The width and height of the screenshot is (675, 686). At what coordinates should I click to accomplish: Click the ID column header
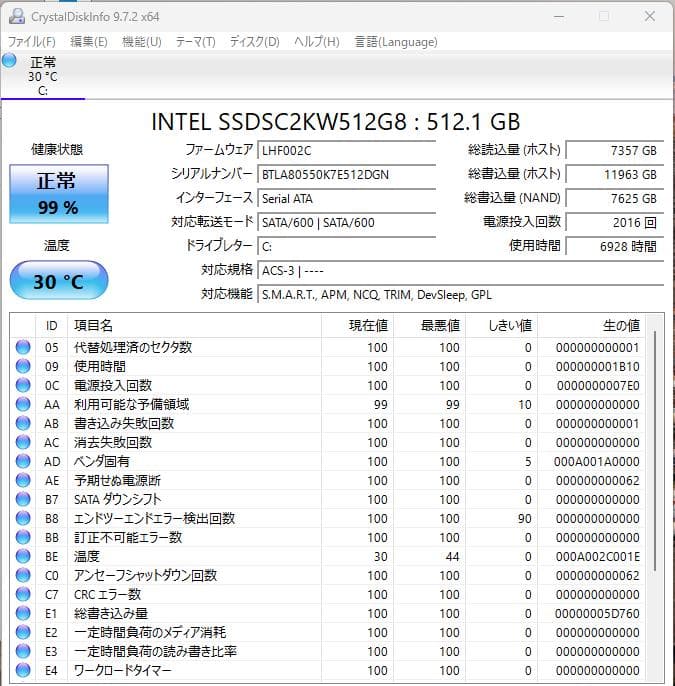tap(51, 326)
